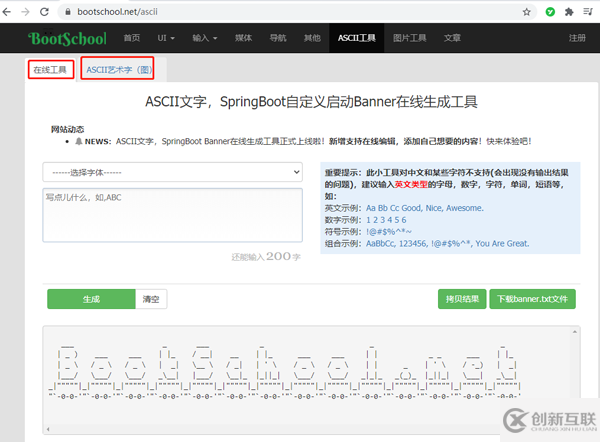The width and height of the screenshot is (600, 442).
Task: Click the symbol example '!@#$%^*~'
Action: tap(389, 232)
